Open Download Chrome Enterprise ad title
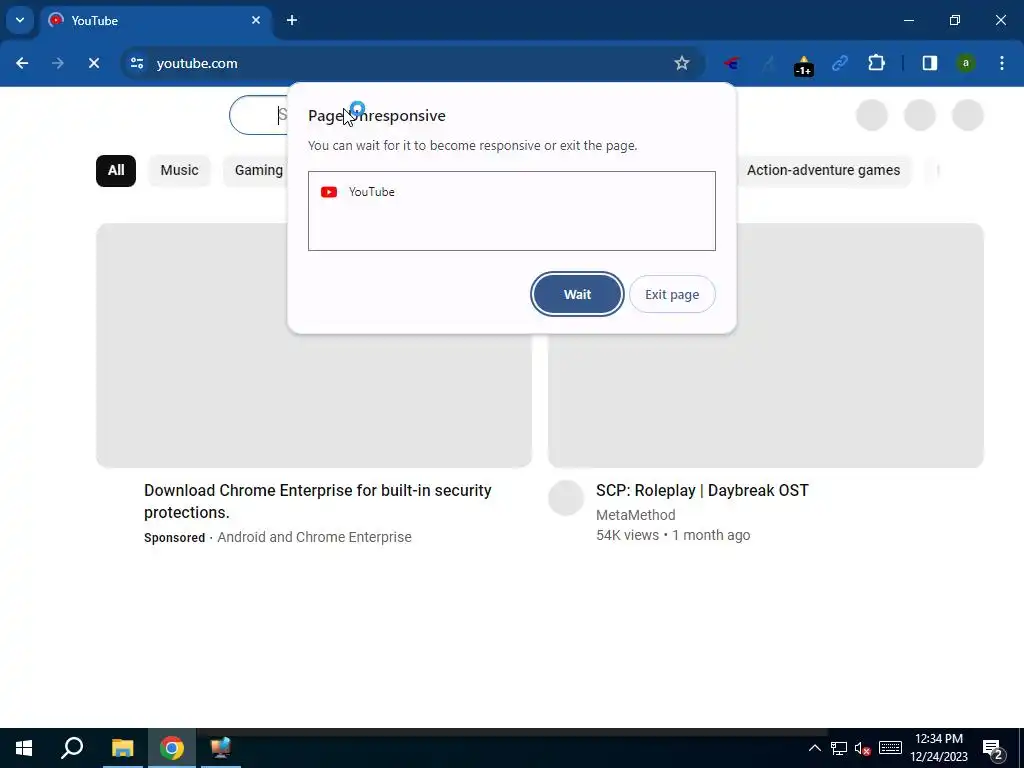Viewport: 1024px width, 768px height. coord(317,501)
